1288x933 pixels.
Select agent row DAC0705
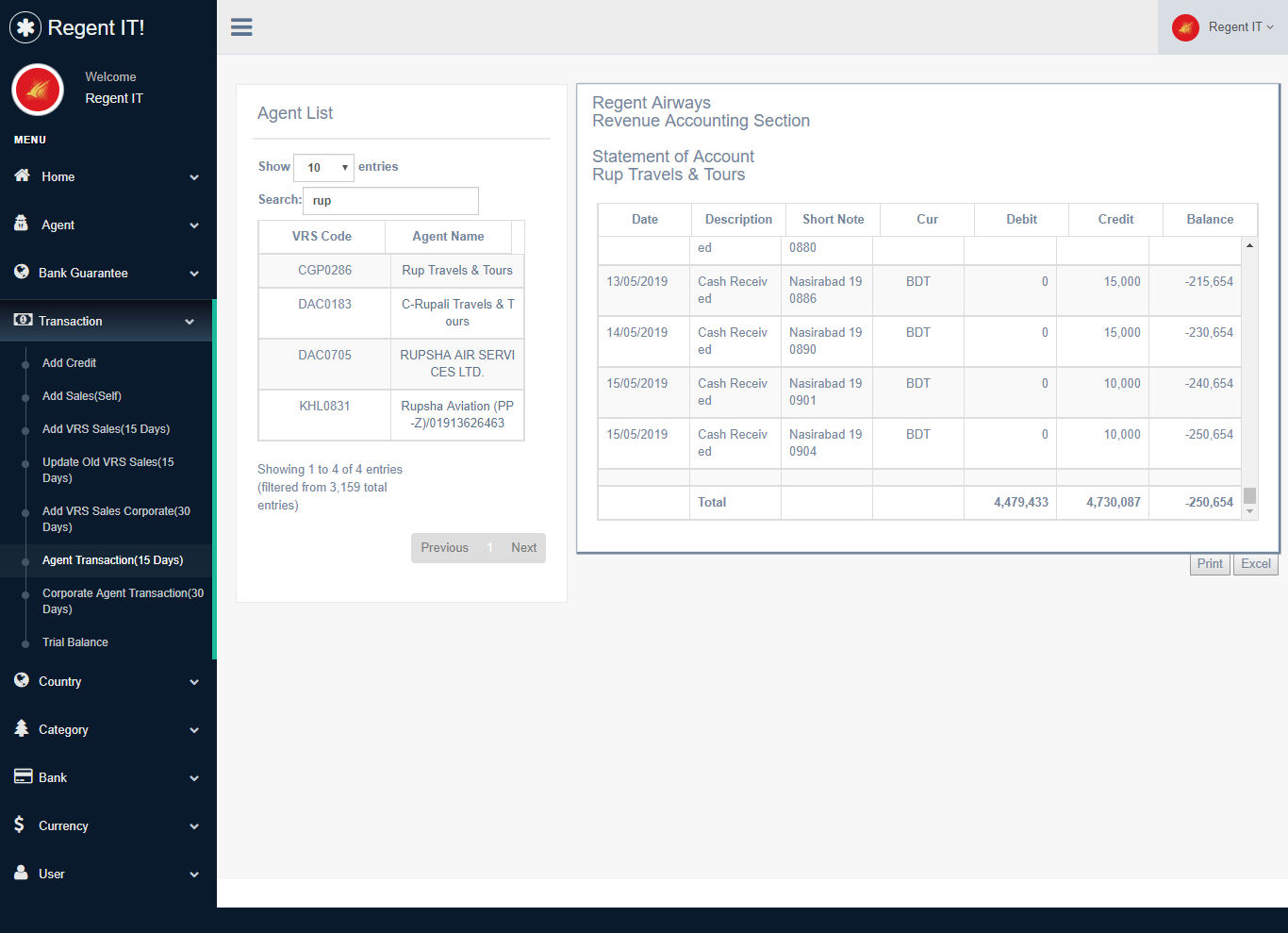391,364
